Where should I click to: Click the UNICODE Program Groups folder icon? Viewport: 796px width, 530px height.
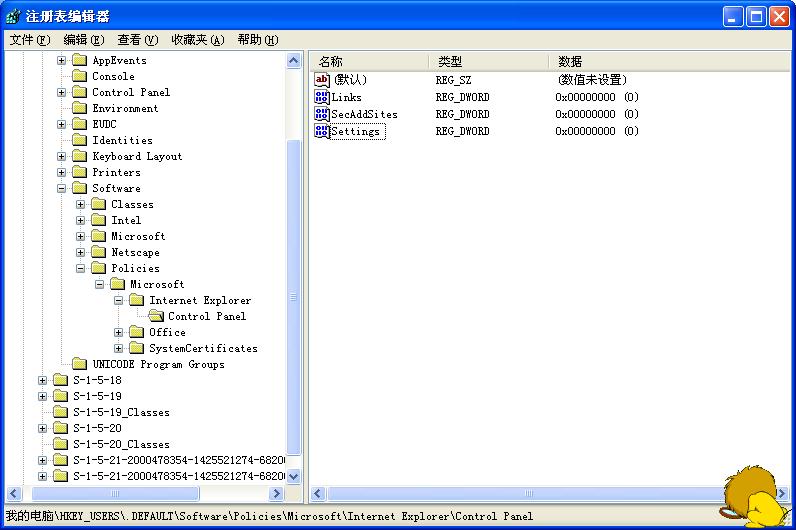pyautogui.click(x=80, y=364)
